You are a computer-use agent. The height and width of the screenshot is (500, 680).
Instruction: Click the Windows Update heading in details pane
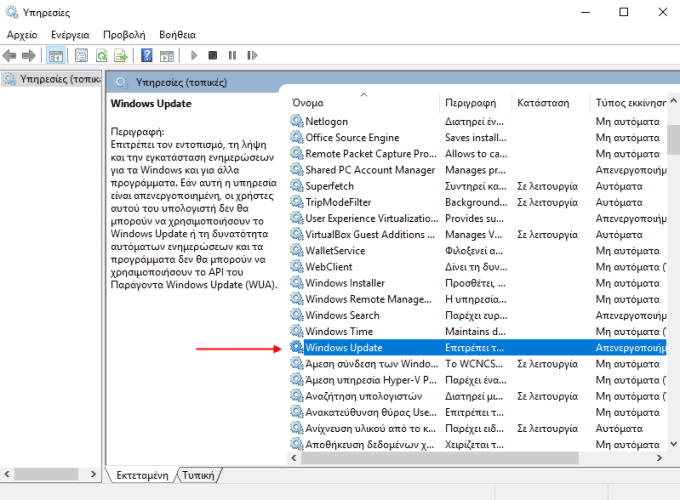click(151, 104)
